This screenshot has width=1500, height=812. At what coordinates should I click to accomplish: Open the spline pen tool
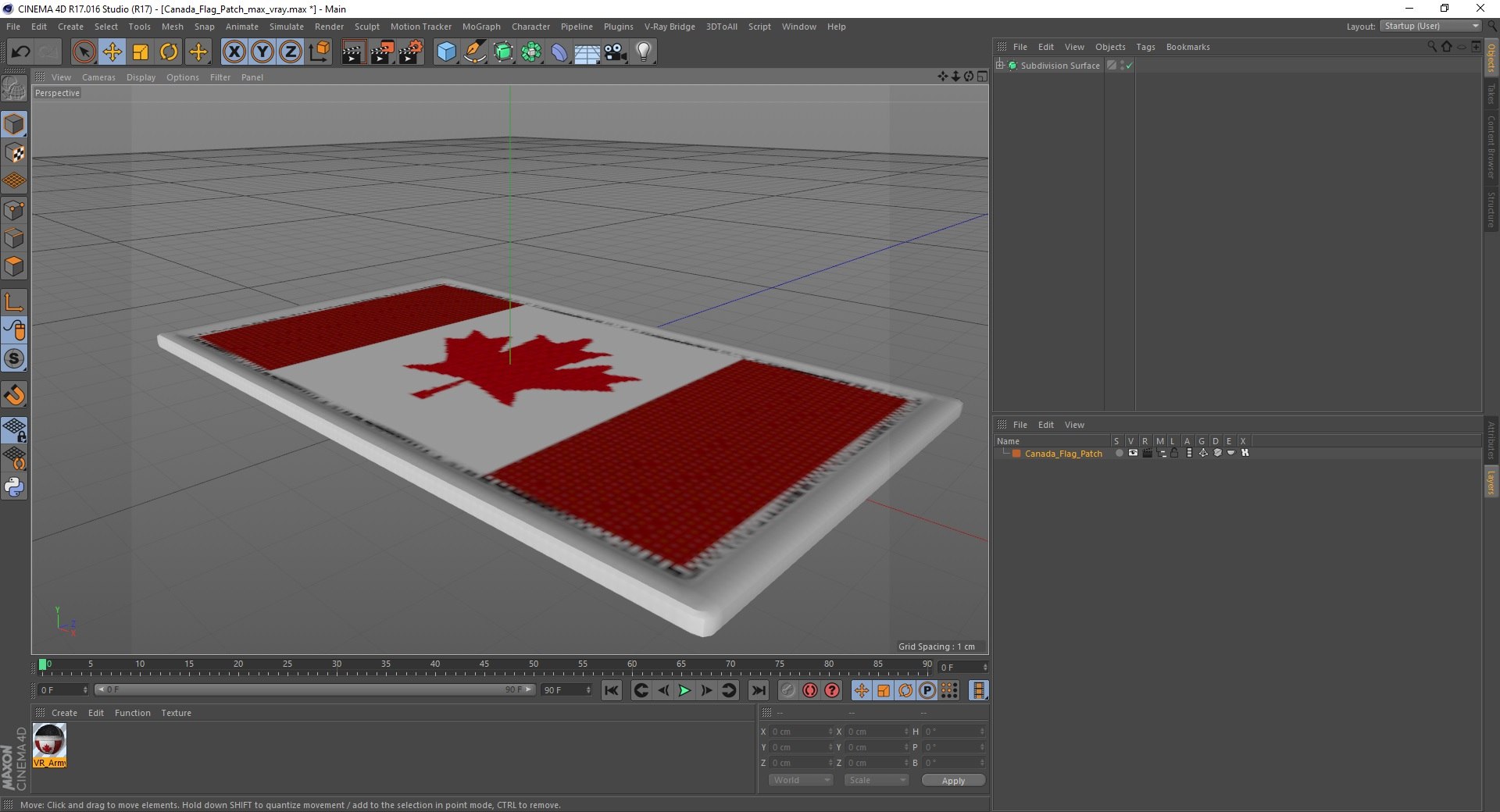click(474, 52)
